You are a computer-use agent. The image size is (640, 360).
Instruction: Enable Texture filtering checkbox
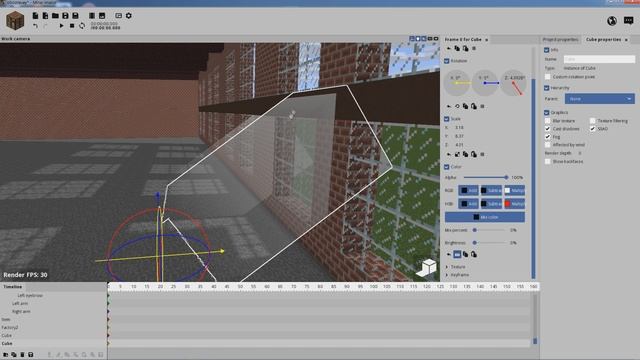click(593, 121)
